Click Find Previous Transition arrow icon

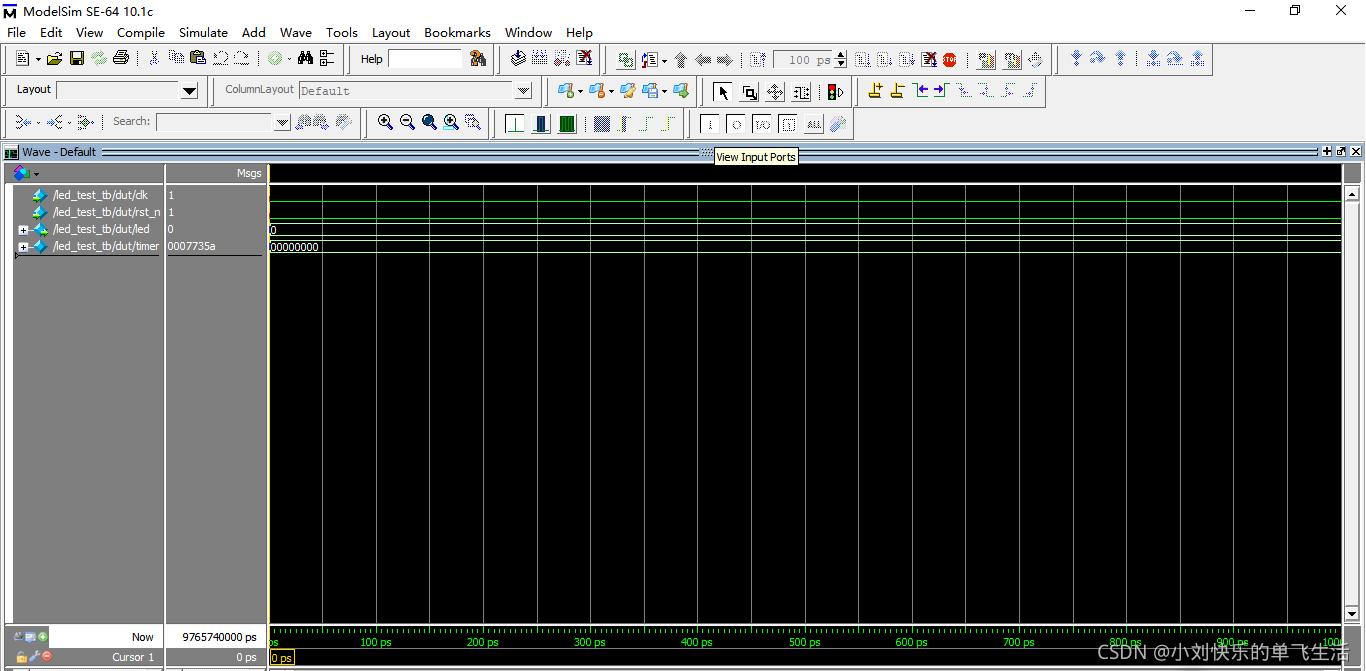921,91
